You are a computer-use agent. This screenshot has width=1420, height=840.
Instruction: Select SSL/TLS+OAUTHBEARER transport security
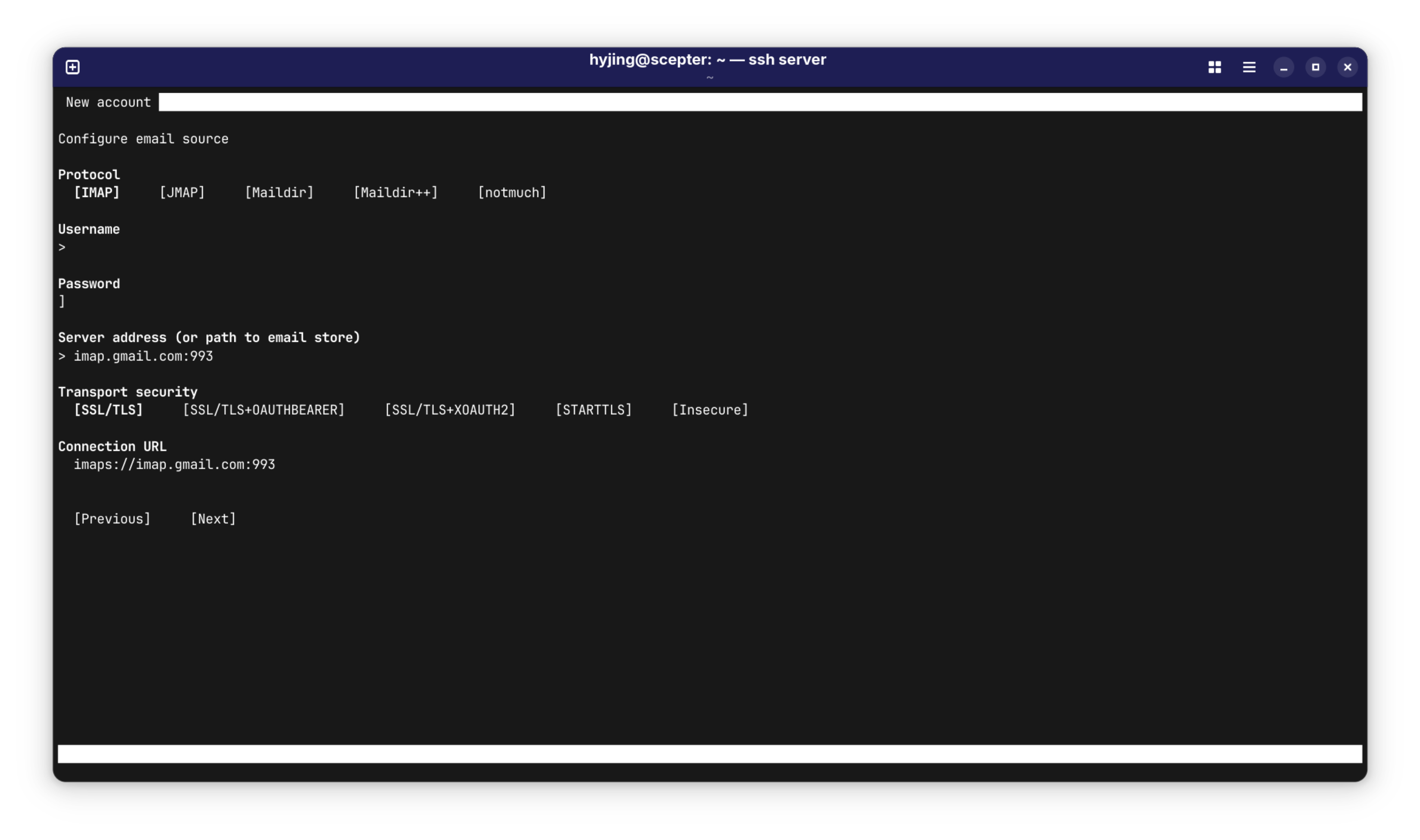point(263,410)
